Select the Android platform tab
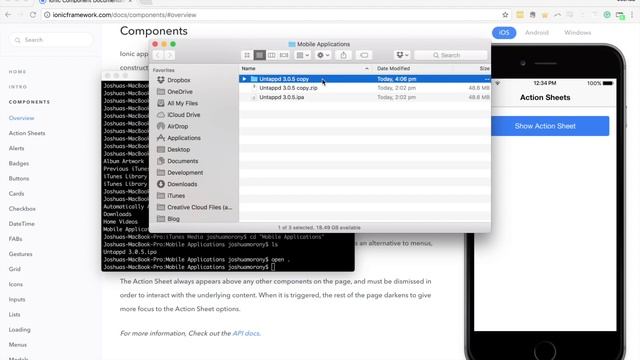 537,33
